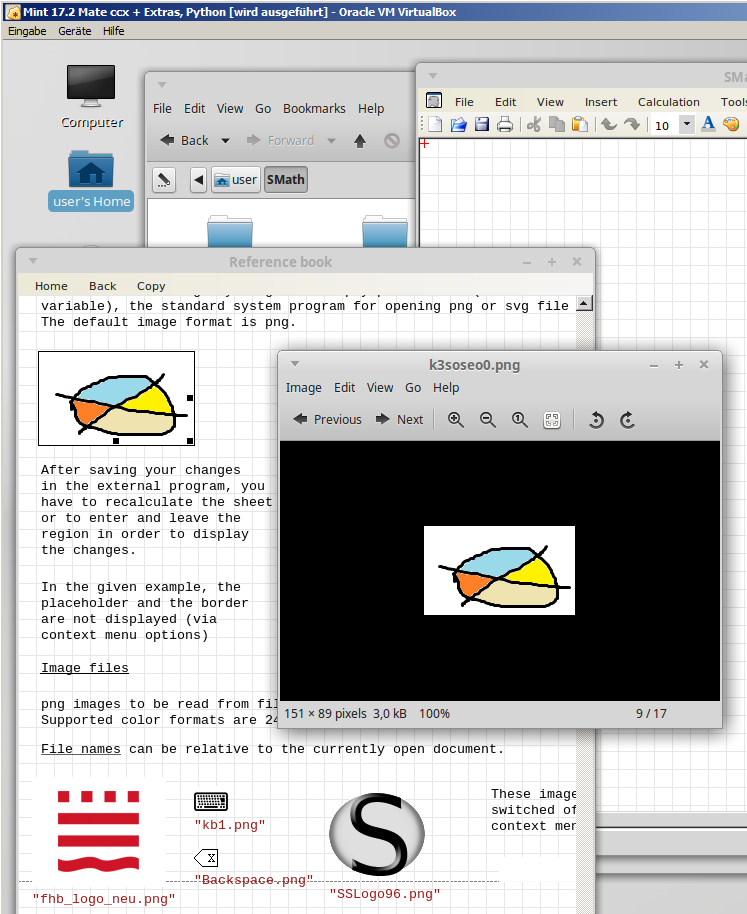Rotate image counterclockwise
747x914 pixels.
coord(596,420)
